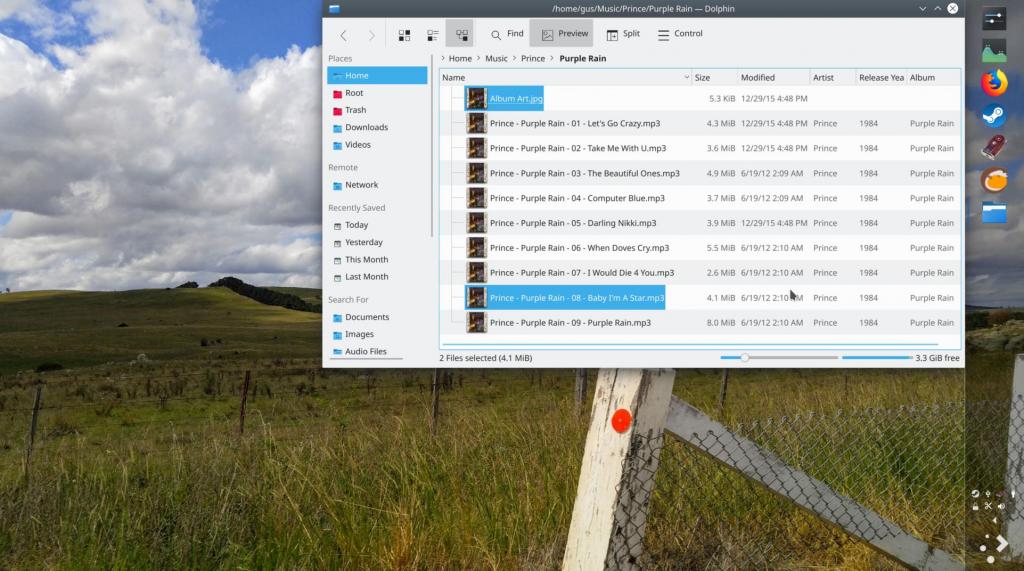The height and width of the screenshot is (571, 1024).
Task: Toggle Split view in the toolbar
Action: pyautogui.click(x=622, y=34)
